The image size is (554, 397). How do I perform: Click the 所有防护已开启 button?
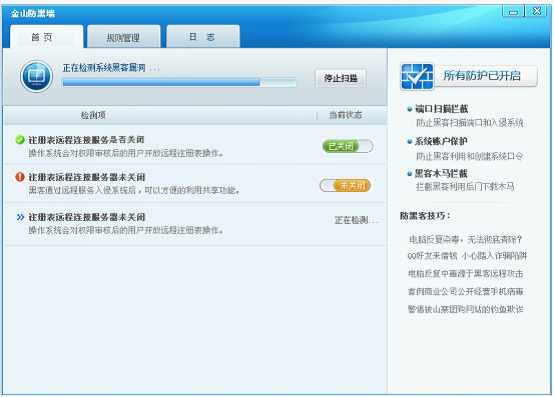pos(485,76)
